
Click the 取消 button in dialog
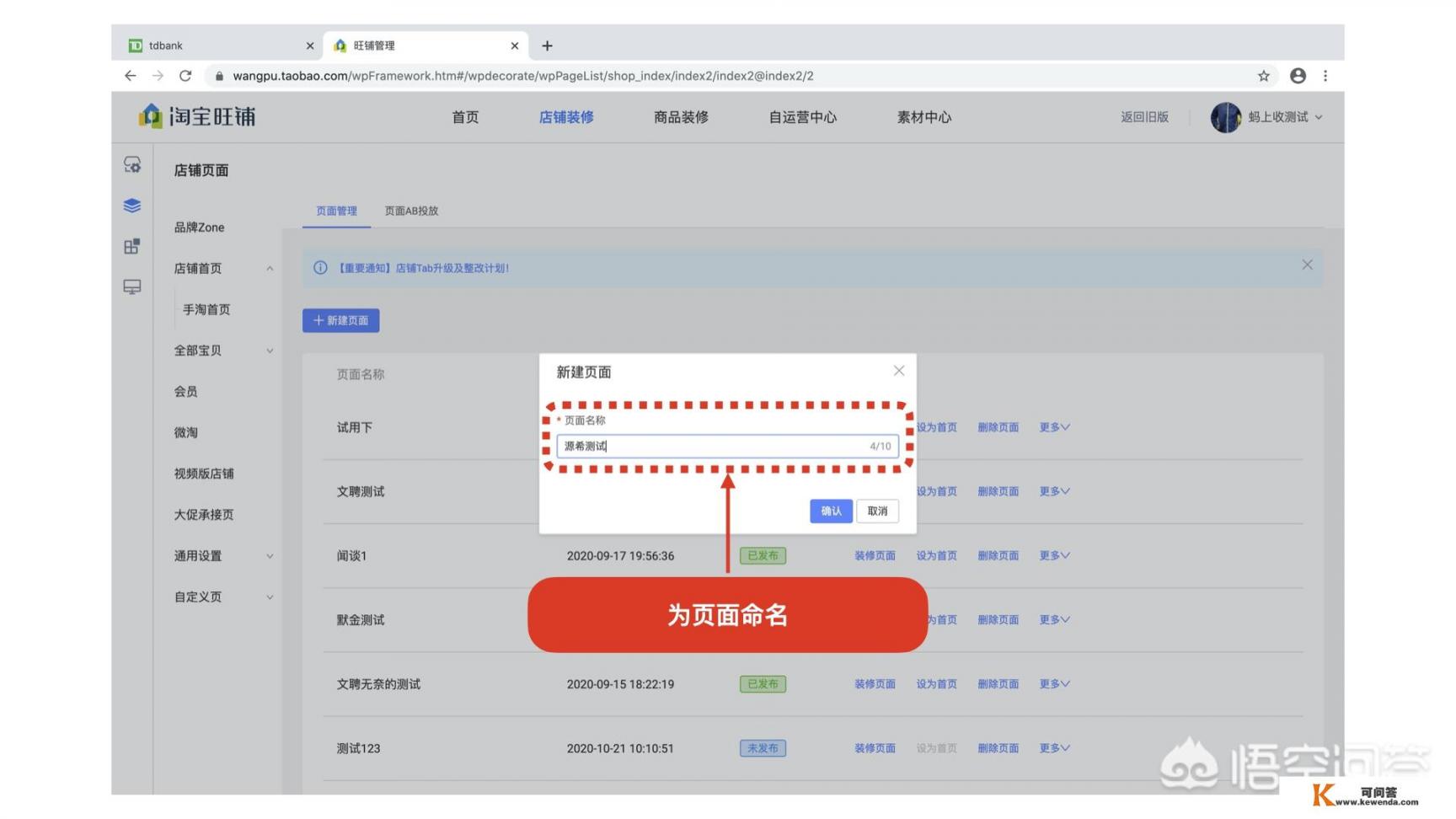coord(877,511)
